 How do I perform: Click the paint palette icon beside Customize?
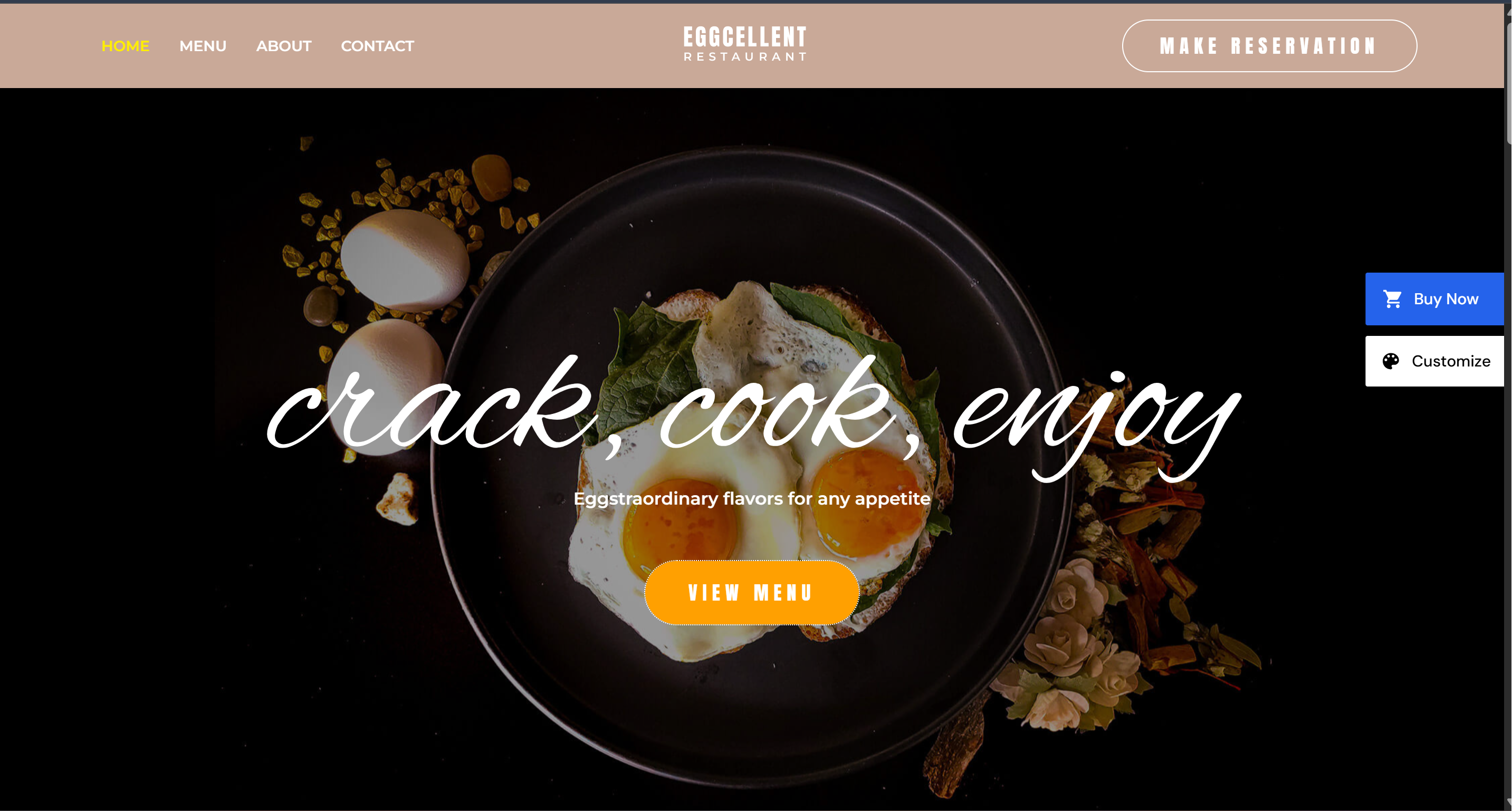(x=1391, y=361)
